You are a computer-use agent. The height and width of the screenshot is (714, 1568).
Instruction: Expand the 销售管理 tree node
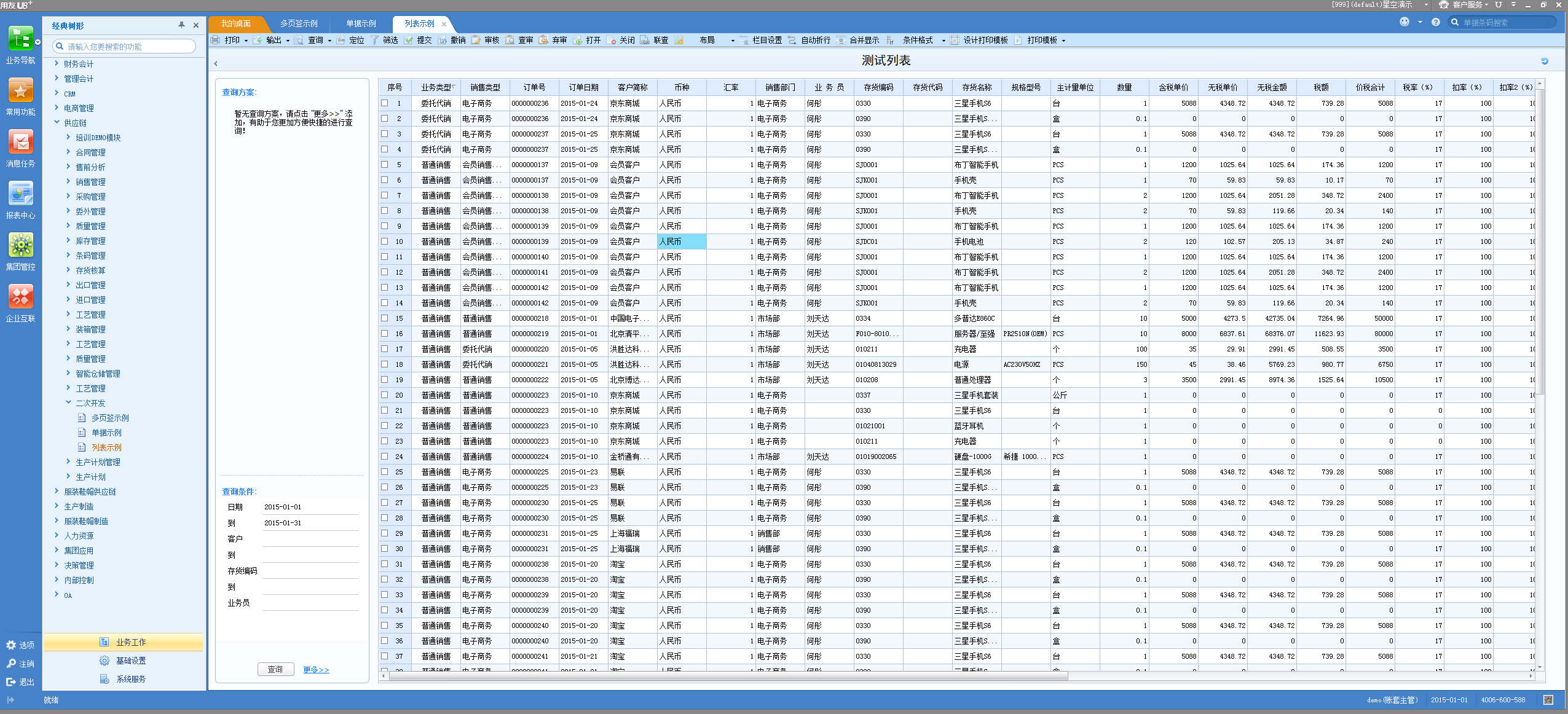pos(68,181)
